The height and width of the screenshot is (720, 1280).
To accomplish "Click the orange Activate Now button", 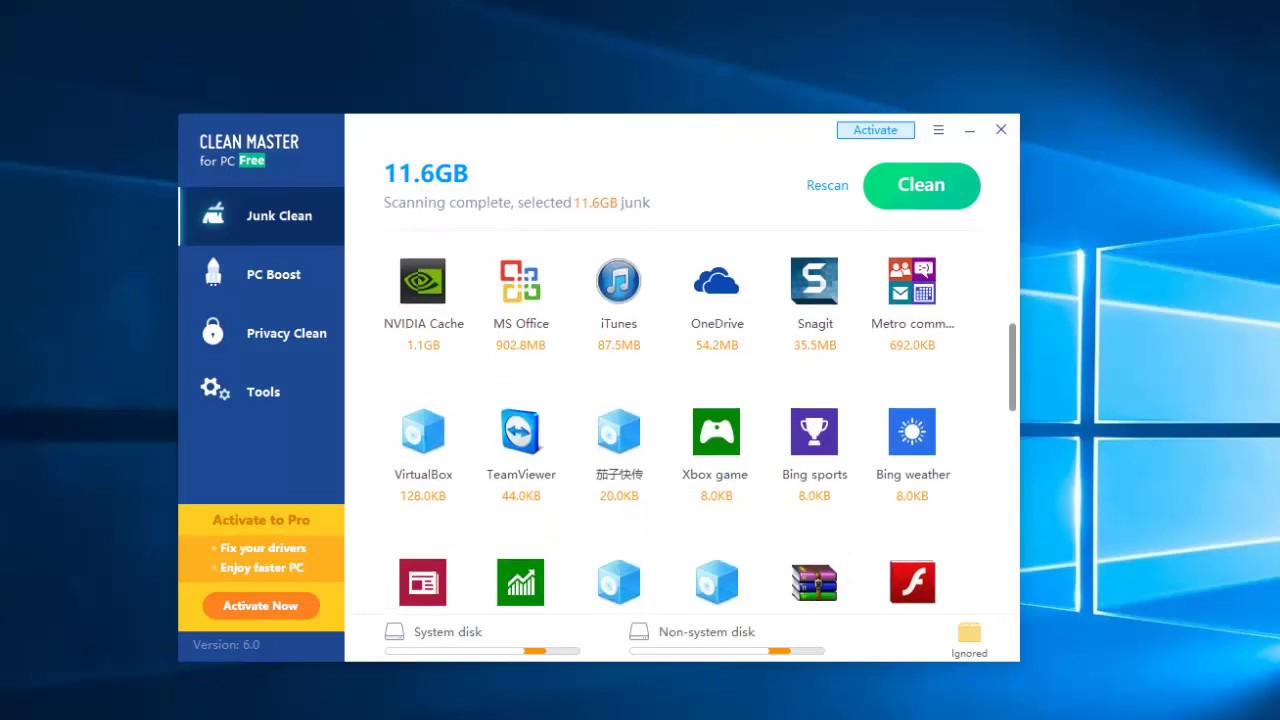I will click(261, 606).
